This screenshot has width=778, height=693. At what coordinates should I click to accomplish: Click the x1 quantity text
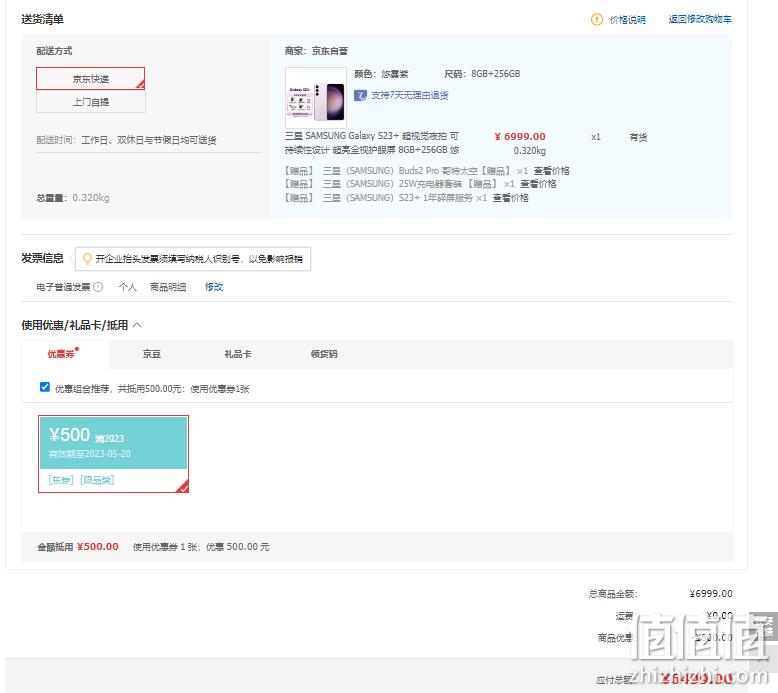595,137
